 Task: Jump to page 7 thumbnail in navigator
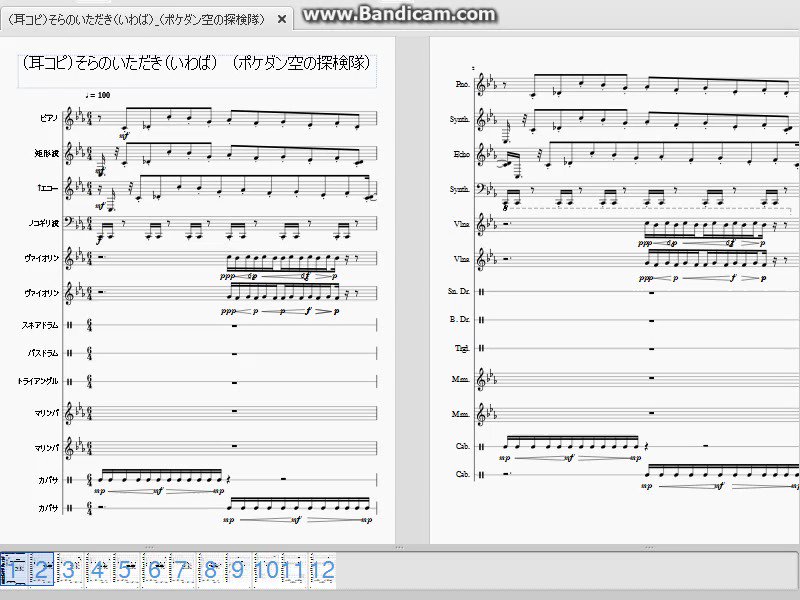(182, 569)
